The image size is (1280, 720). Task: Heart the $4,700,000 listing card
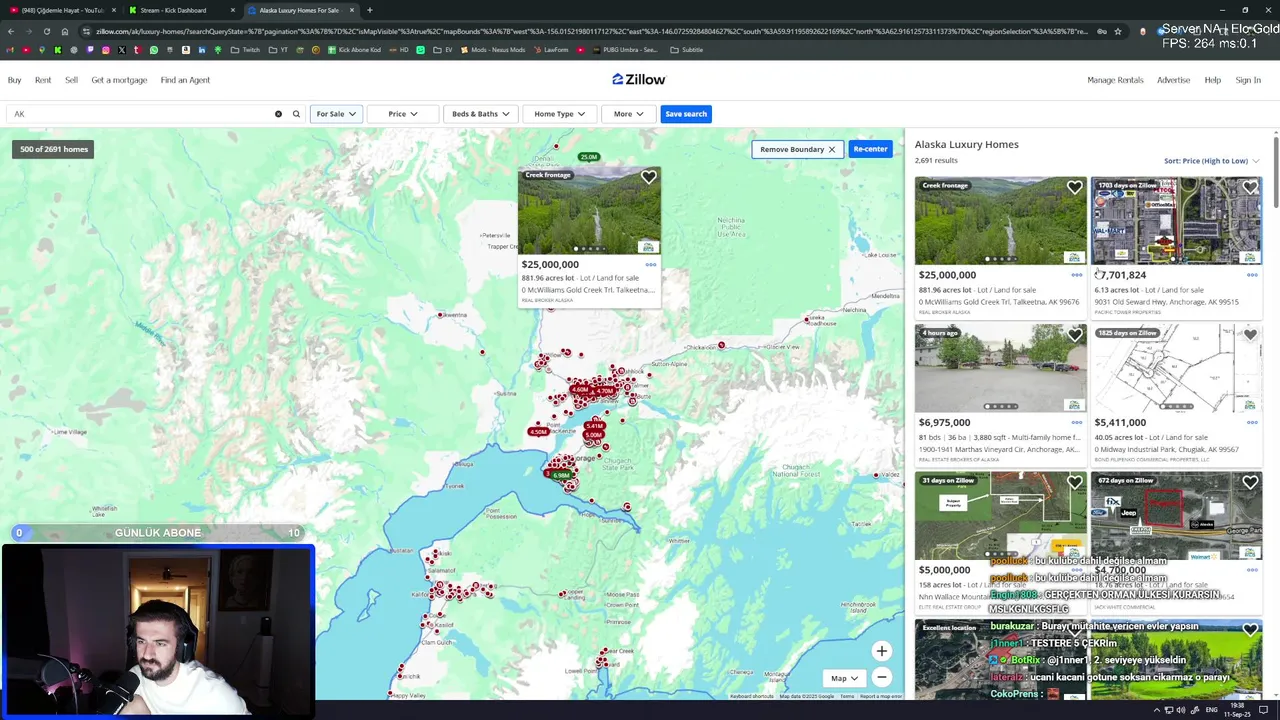(1250, 483)
